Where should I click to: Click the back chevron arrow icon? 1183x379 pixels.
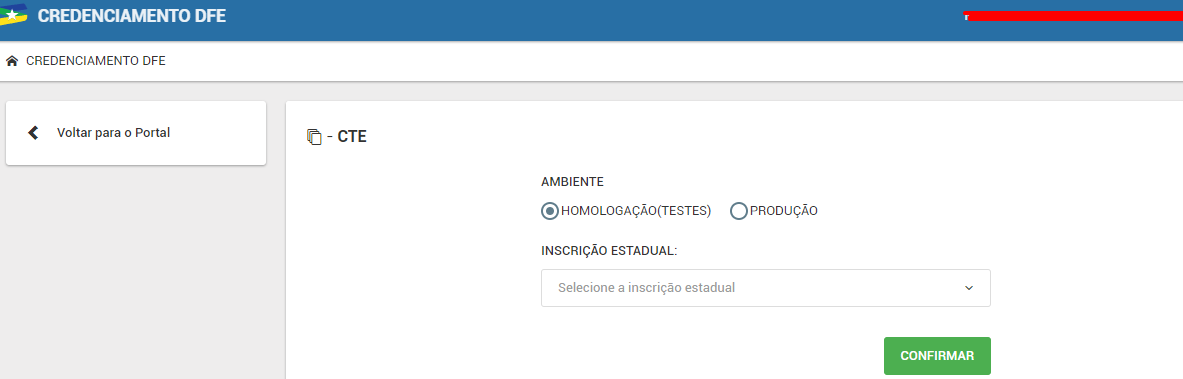tap(32, 133)
